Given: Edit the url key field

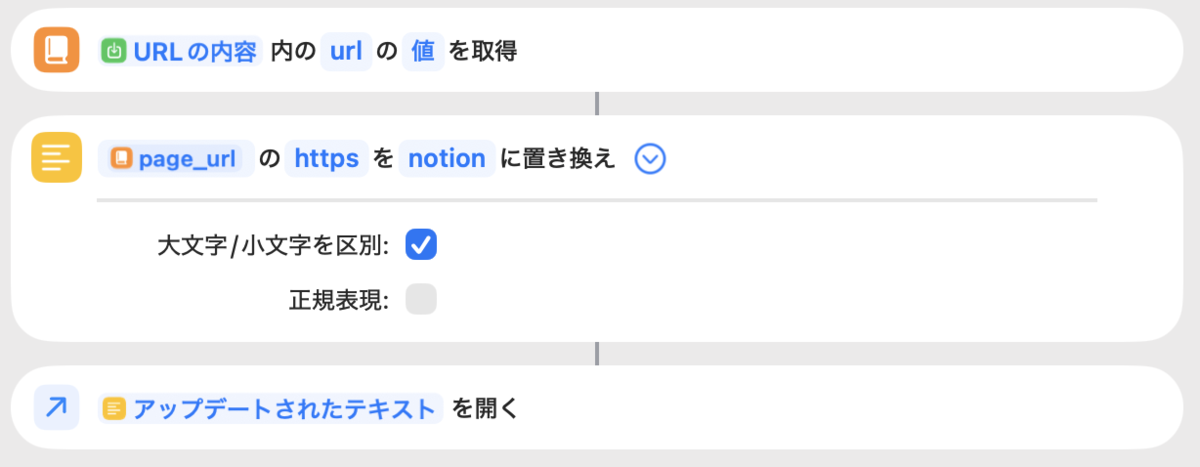Looking at the screenshot, I should 346,51.
